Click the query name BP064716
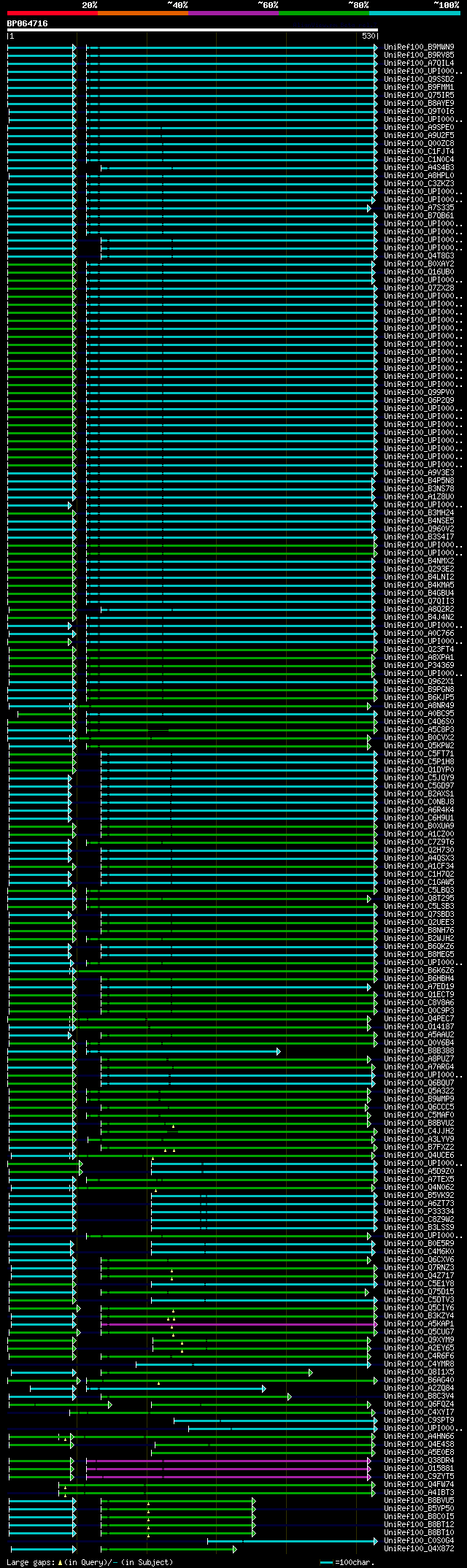This screenshot has height=1568, width=467. tap(27, 23)
